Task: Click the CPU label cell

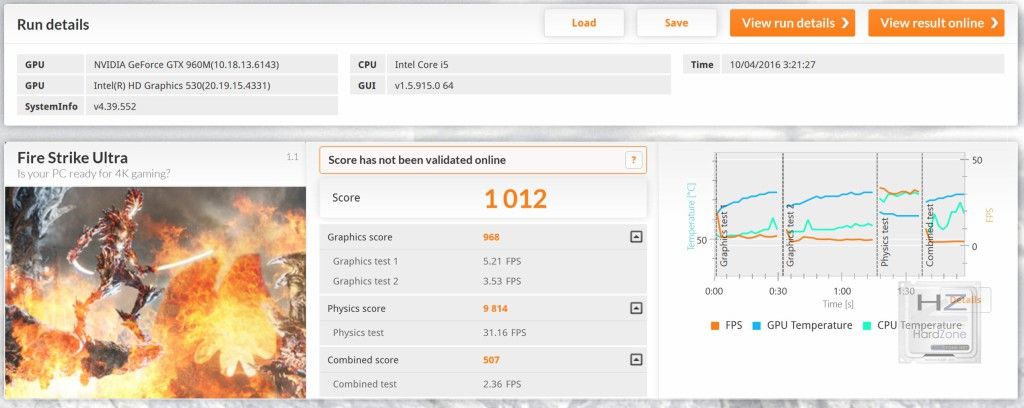Action: click(x=368, y=64)
